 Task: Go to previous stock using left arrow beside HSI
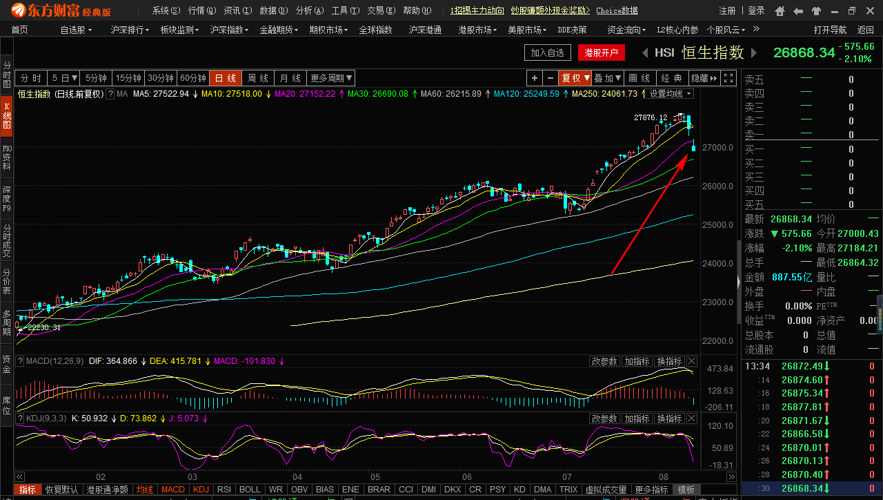(642, 52)
